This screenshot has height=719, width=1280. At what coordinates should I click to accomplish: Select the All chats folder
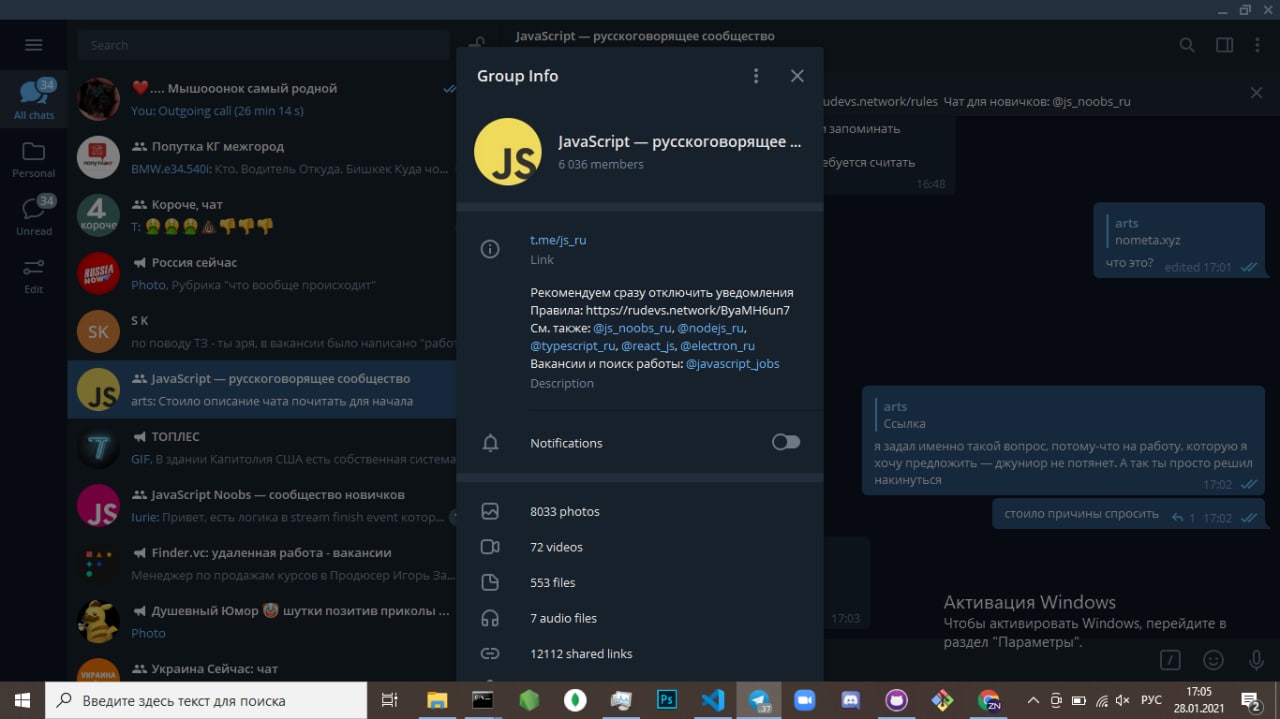click(x=34, y=99)
